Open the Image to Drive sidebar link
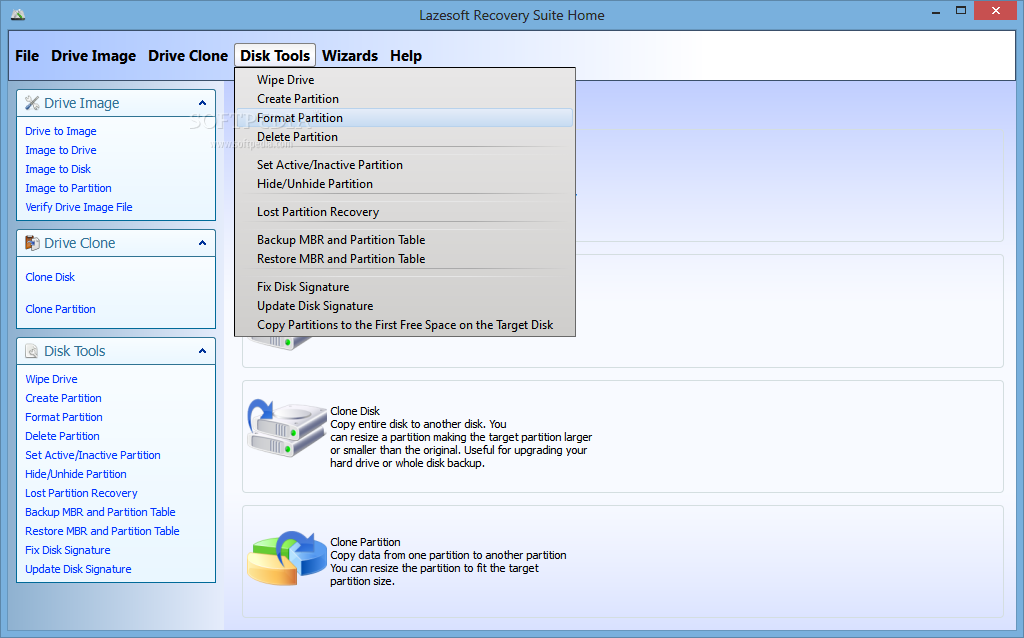 click(x=61, y=150)
